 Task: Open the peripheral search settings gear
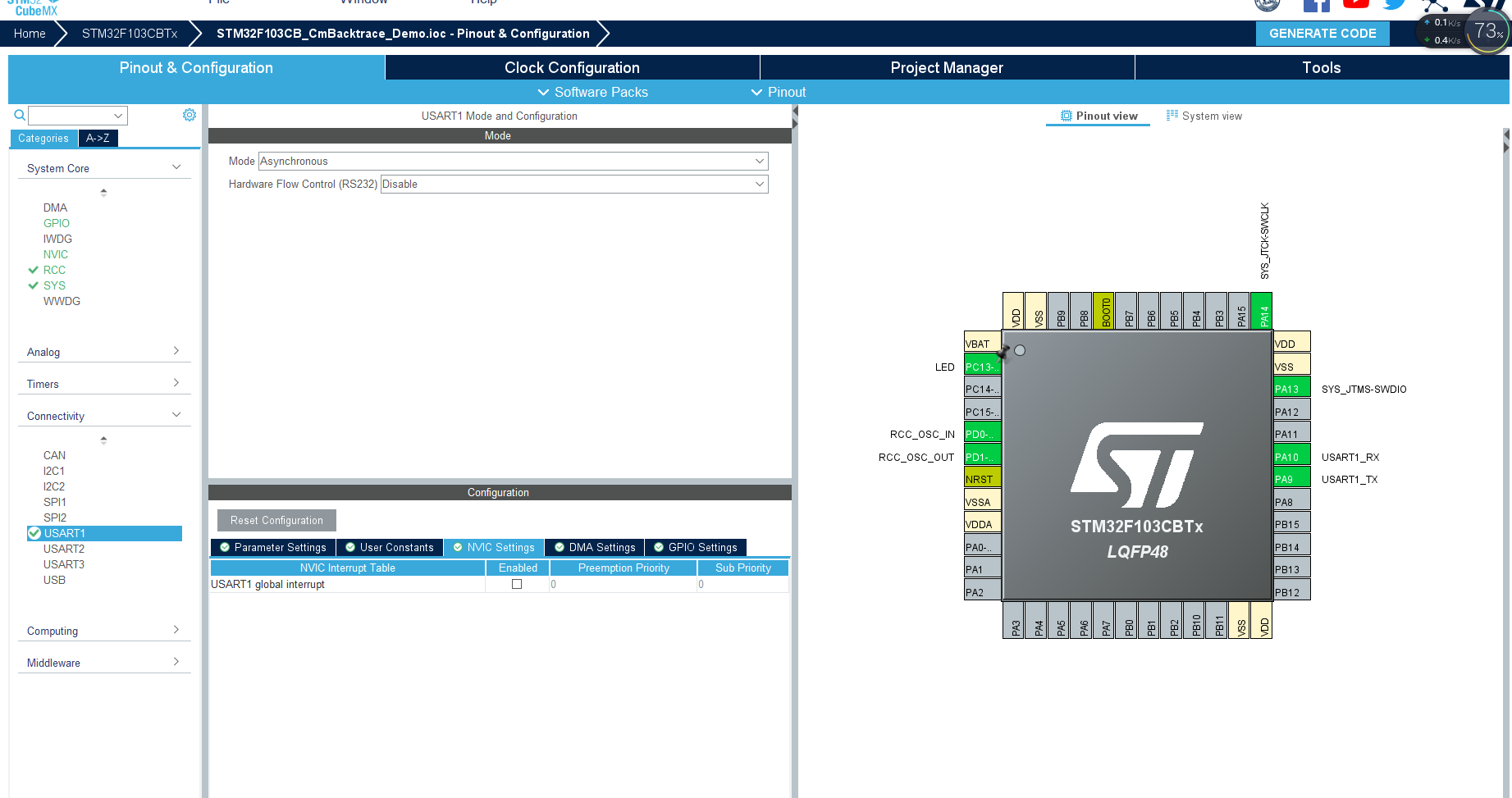tap(190, 115)
